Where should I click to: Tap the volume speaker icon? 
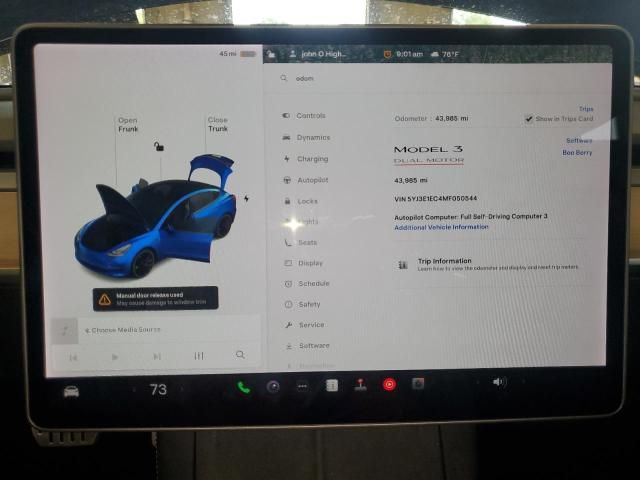click(498, 382)
